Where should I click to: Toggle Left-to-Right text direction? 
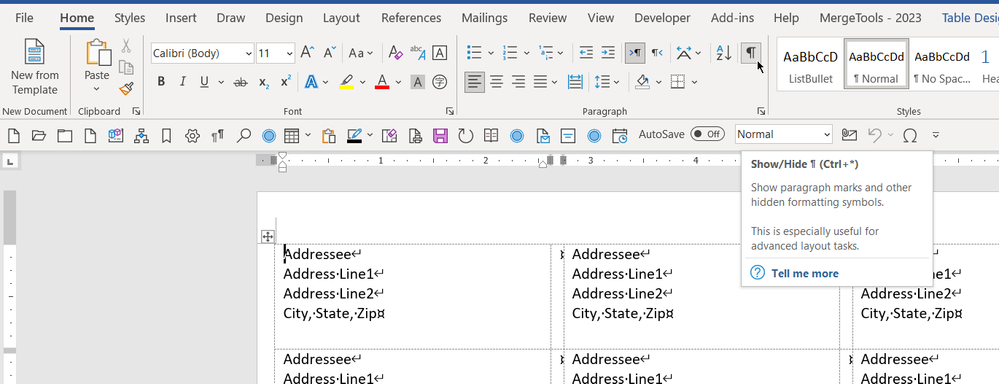[x=635, y=53]
